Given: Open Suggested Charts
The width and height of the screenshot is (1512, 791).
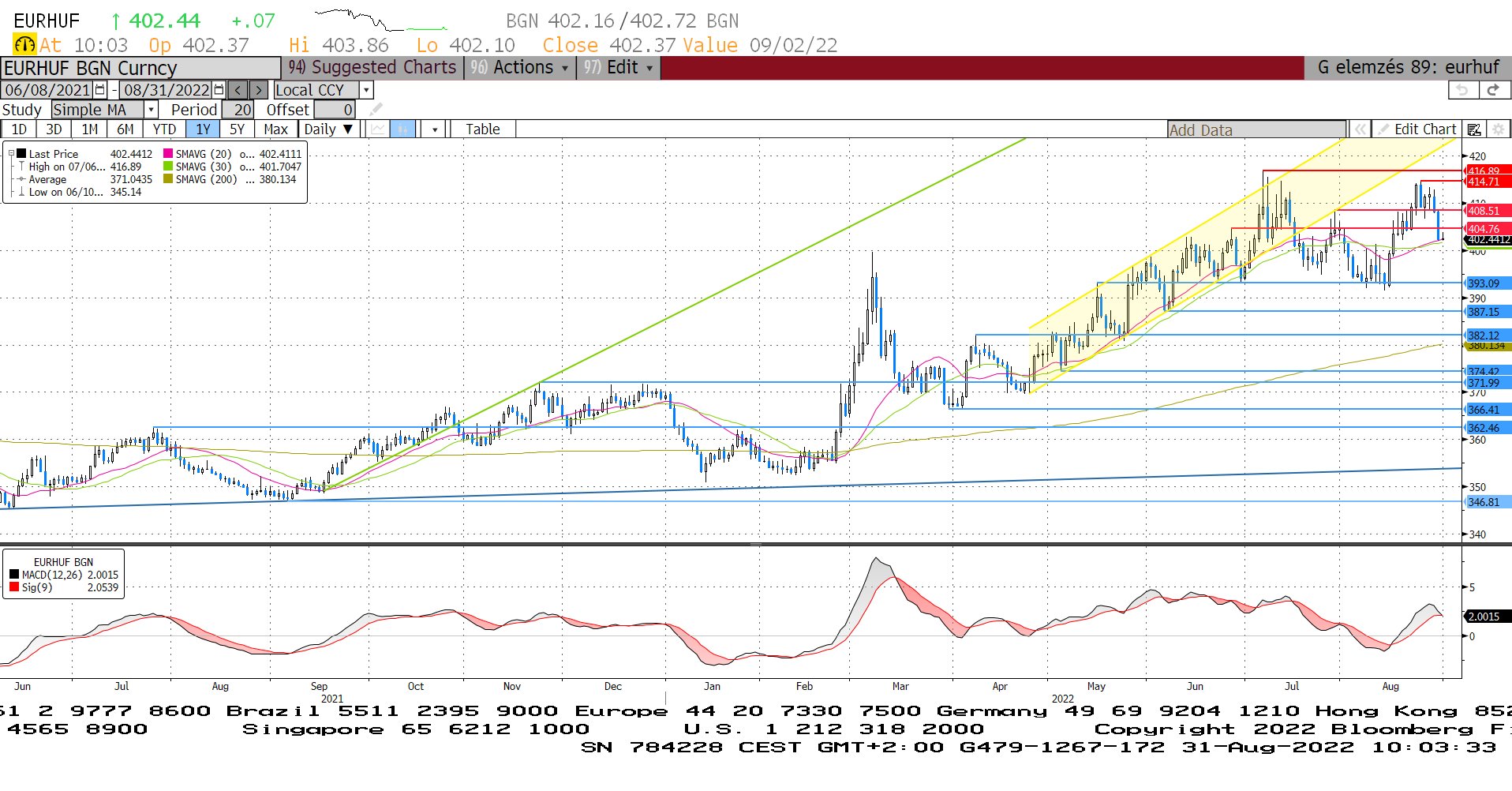Looking at the screenshot, I should (372, 68).
